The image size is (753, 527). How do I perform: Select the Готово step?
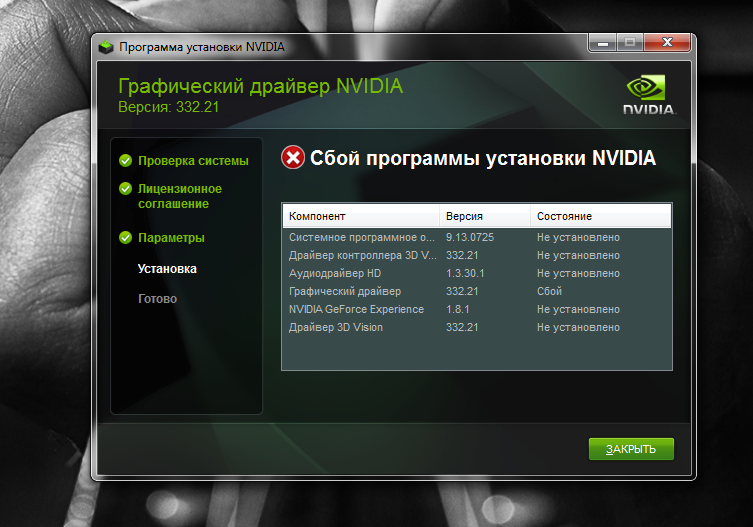(158, 299)
